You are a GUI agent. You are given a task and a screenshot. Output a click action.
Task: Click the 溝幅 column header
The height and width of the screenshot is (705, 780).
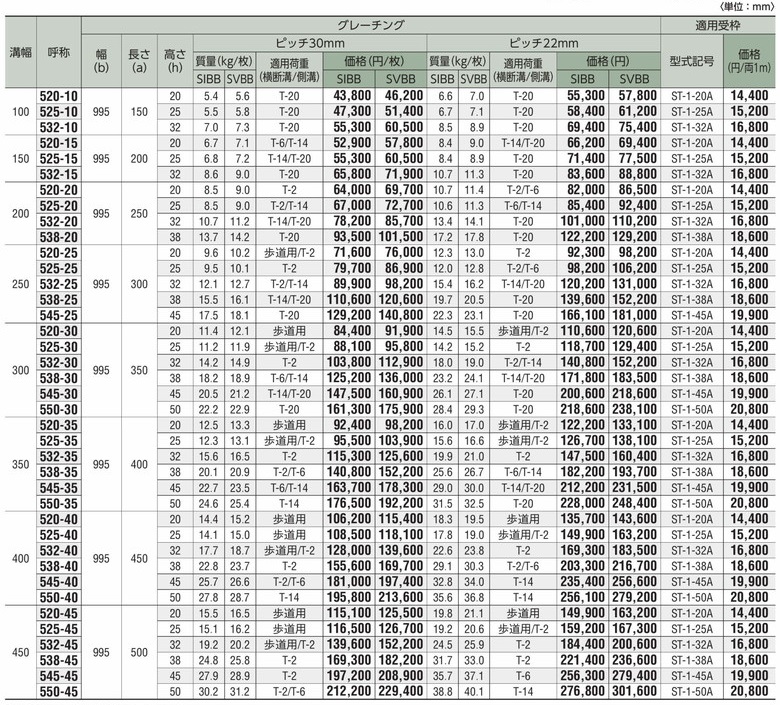coord(20,52)
